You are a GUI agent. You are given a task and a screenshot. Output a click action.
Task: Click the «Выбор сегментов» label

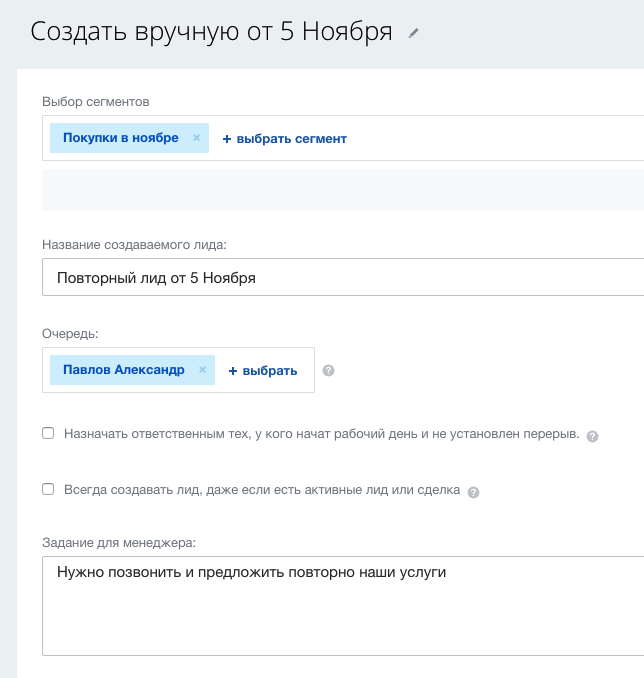pyautogui.click(x=96, y=102)
